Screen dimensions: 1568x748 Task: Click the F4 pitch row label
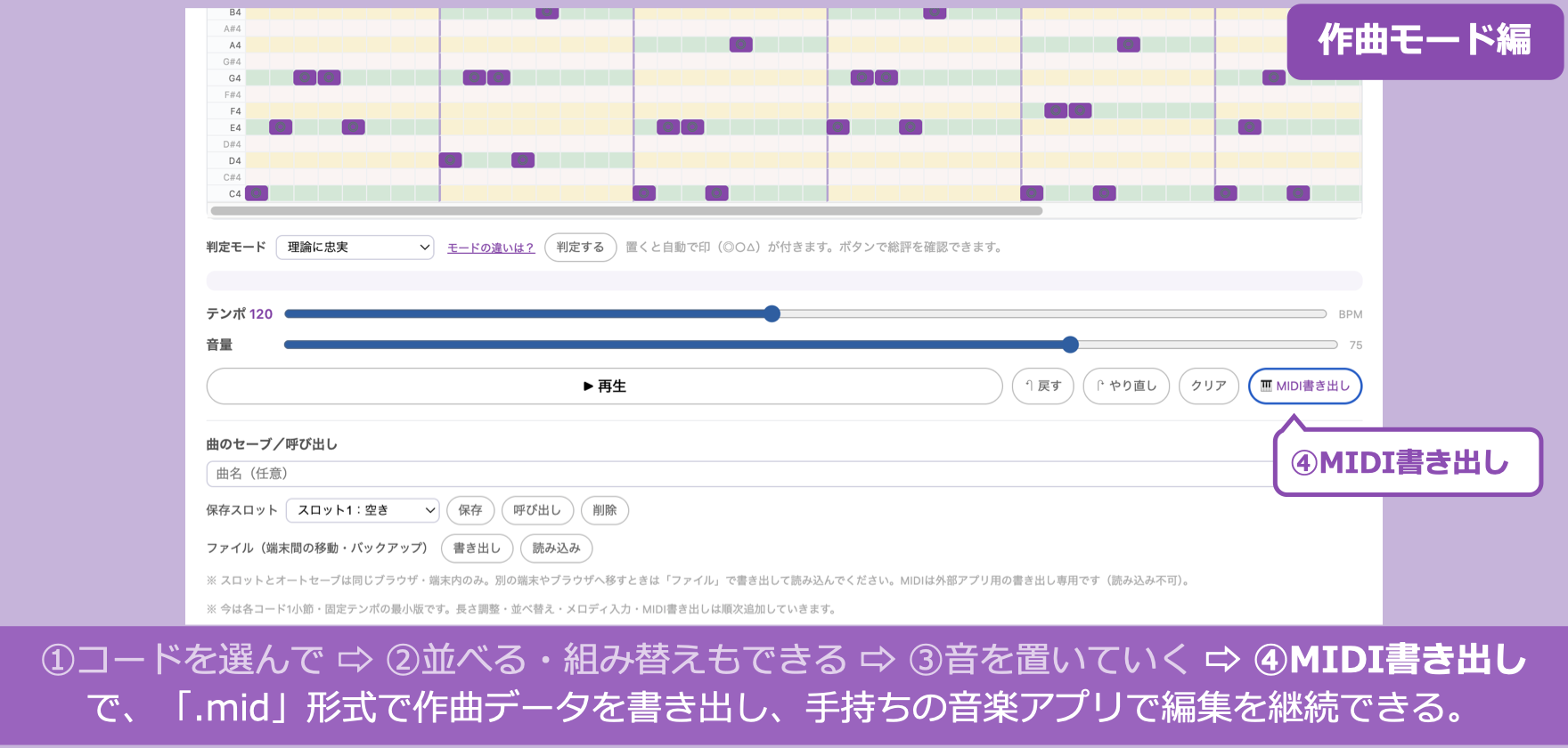[235, 111]
